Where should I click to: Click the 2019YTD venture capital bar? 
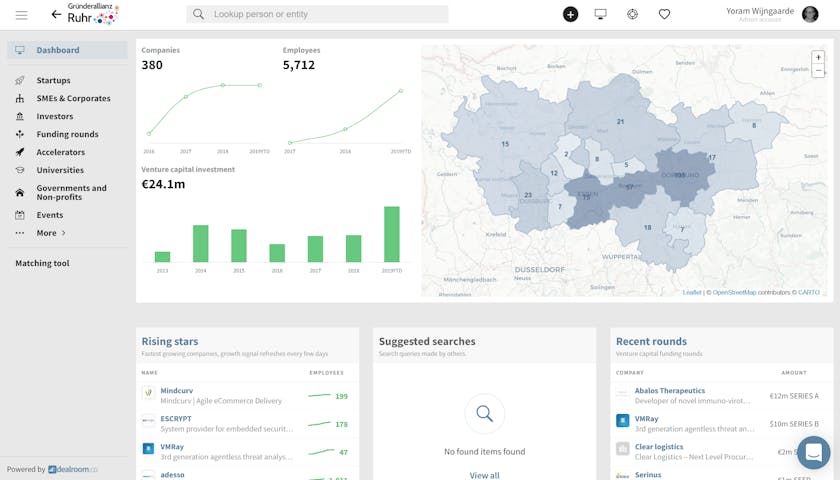[392, 234]
